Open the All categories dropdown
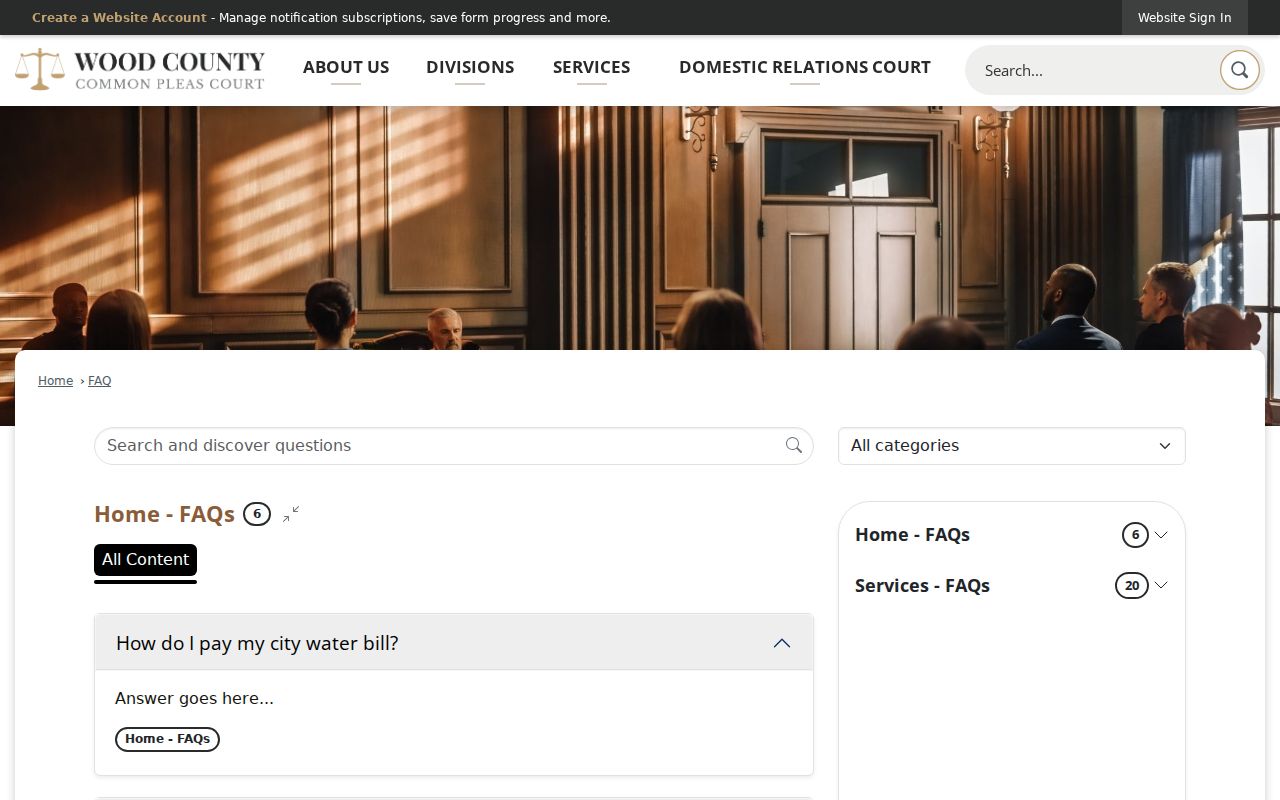 tap(1011, 446)
